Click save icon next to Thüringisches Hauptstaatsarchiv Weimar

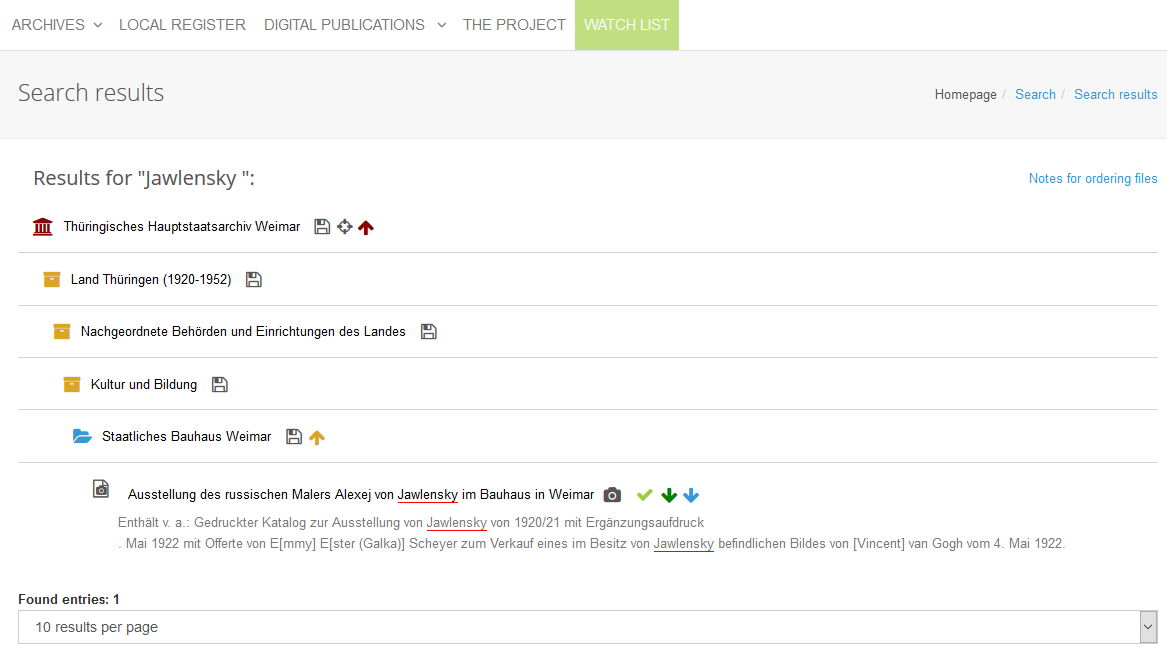322,227
